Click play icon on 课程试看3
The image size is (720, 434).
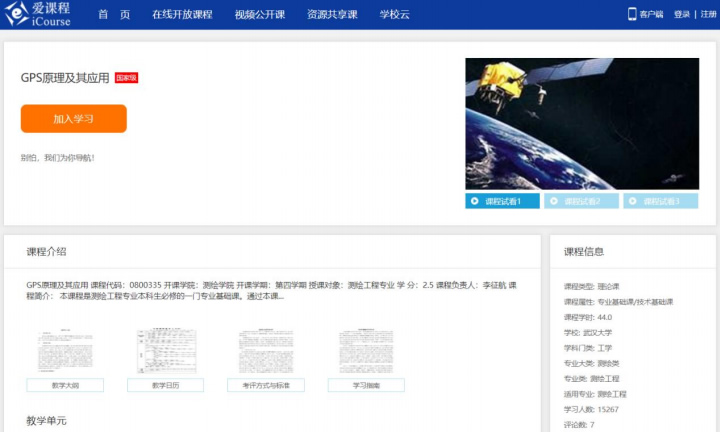tap(633, 201)
